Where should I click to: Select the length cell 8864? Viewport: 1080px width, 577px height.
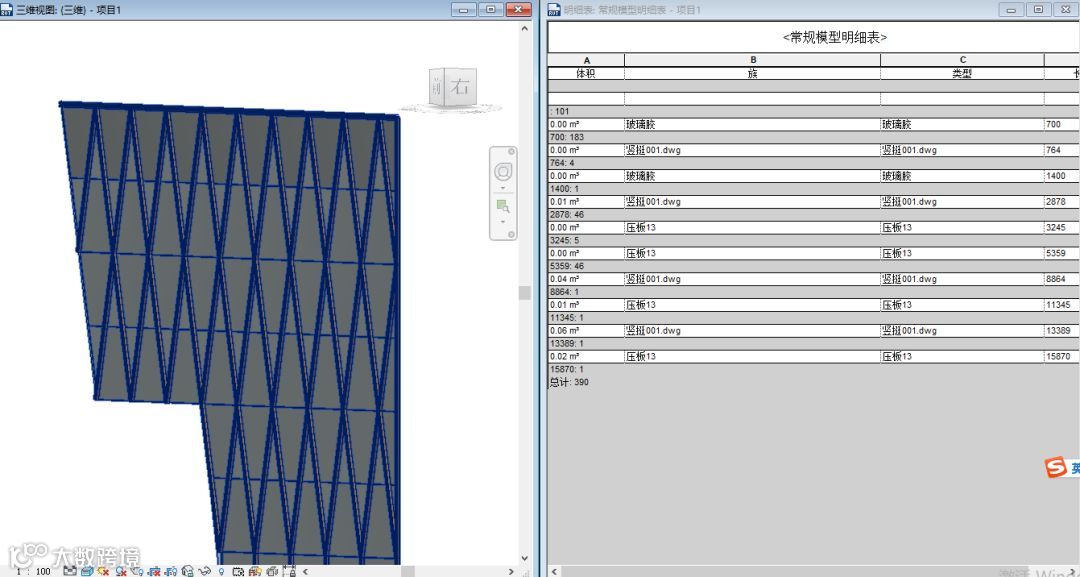[x=1062, y=279]
